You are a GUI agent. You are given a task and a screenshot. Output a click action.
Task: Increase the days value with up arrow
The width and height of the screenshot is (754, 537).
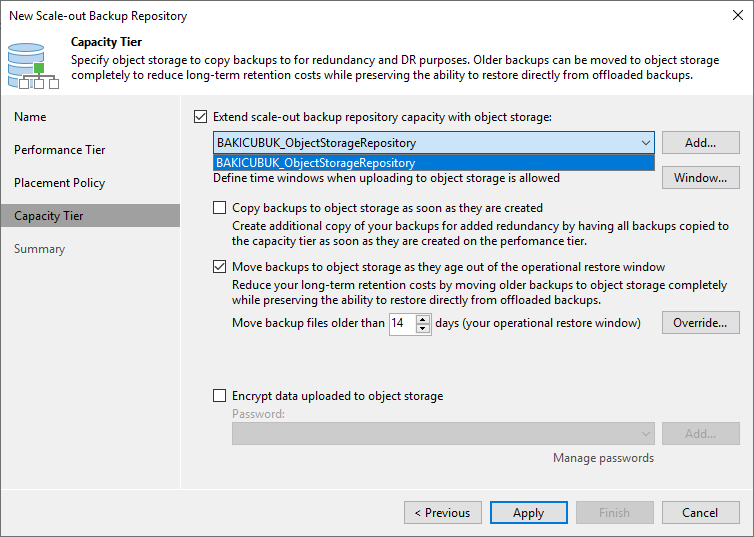point(423,319)
